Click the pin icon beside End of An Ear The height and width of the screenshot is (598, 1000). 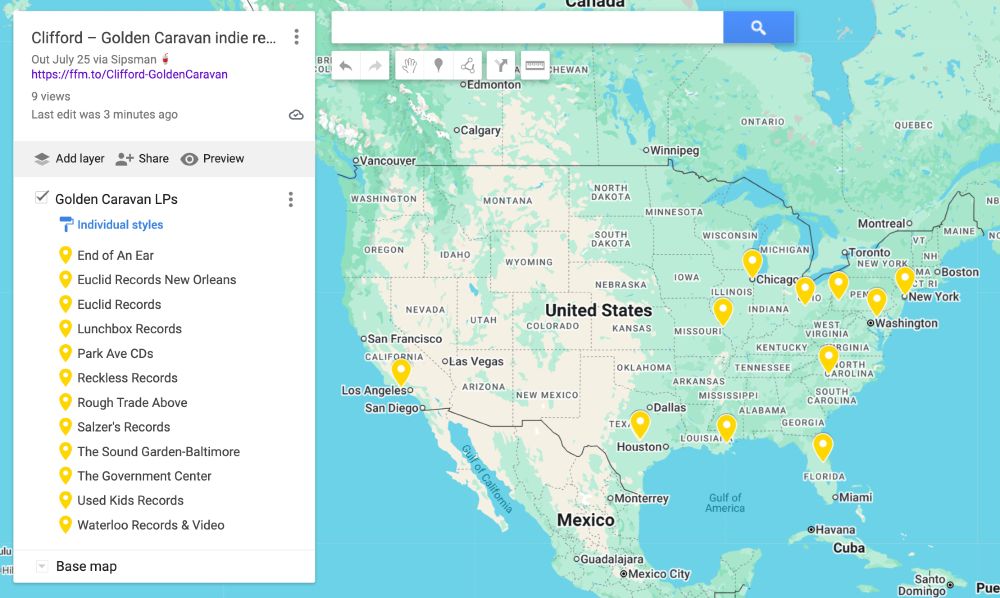pyautogui.click(x=65, y=255)
